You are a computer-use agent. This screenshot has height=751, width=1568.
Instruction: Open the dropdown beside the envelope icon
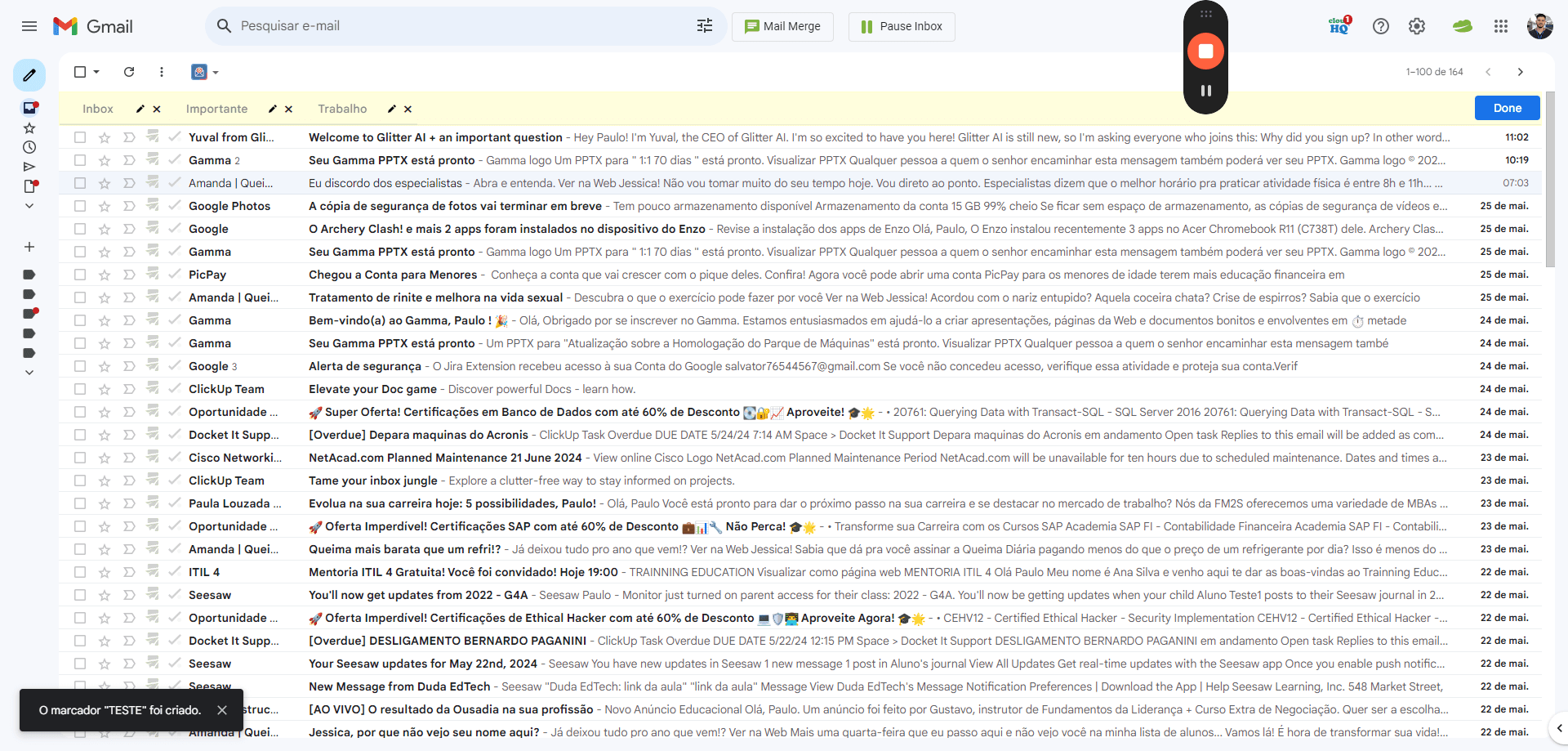(216, 73)
